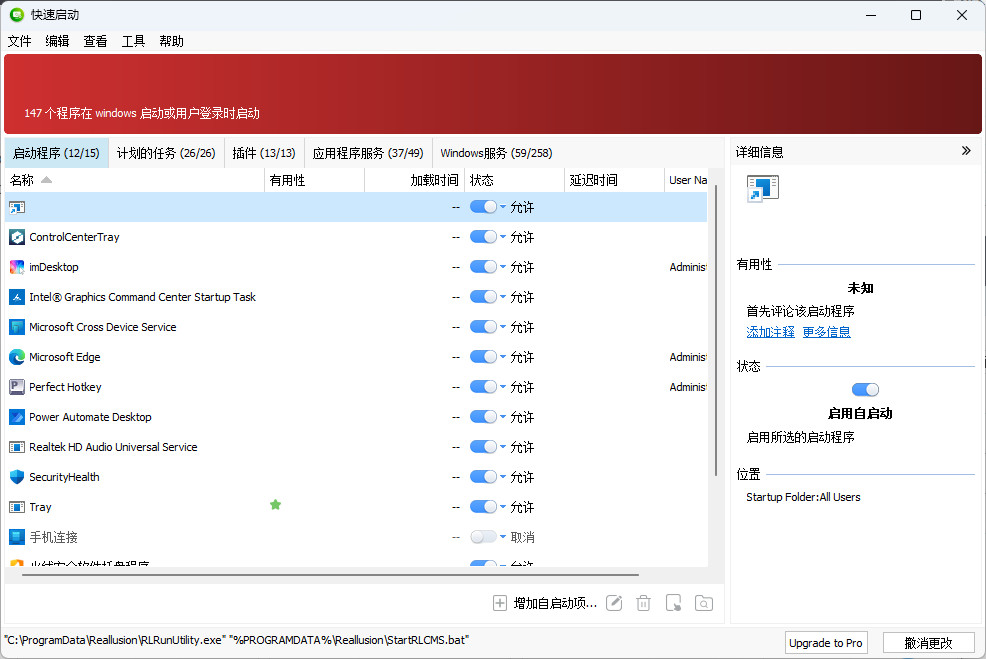
Task: Click the green usefulness star on Tray row
Action: [275, 504]
